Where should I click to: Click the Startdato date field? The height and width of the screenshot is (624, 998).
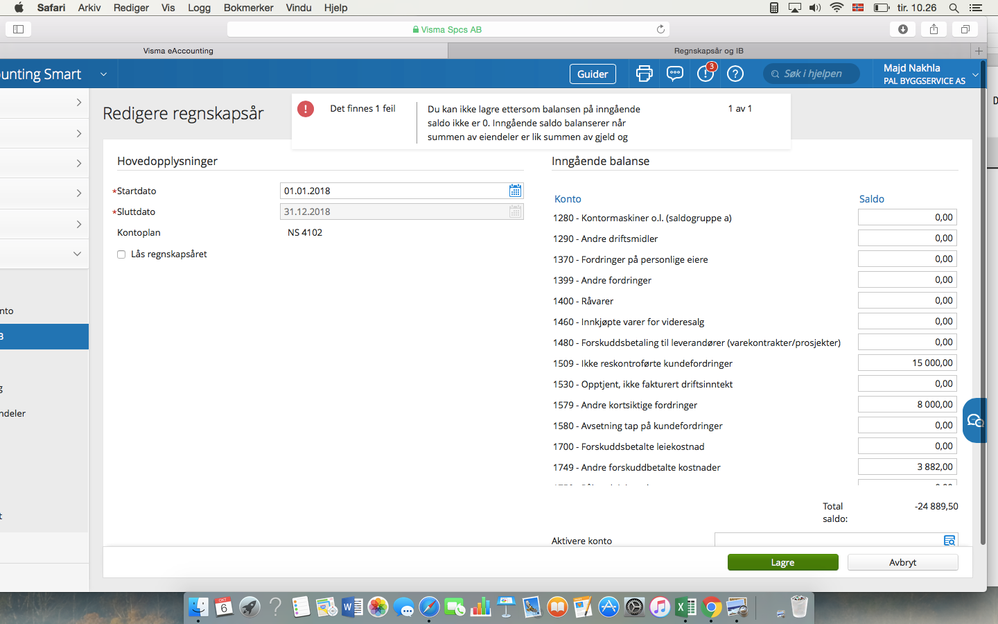(402, 190)
